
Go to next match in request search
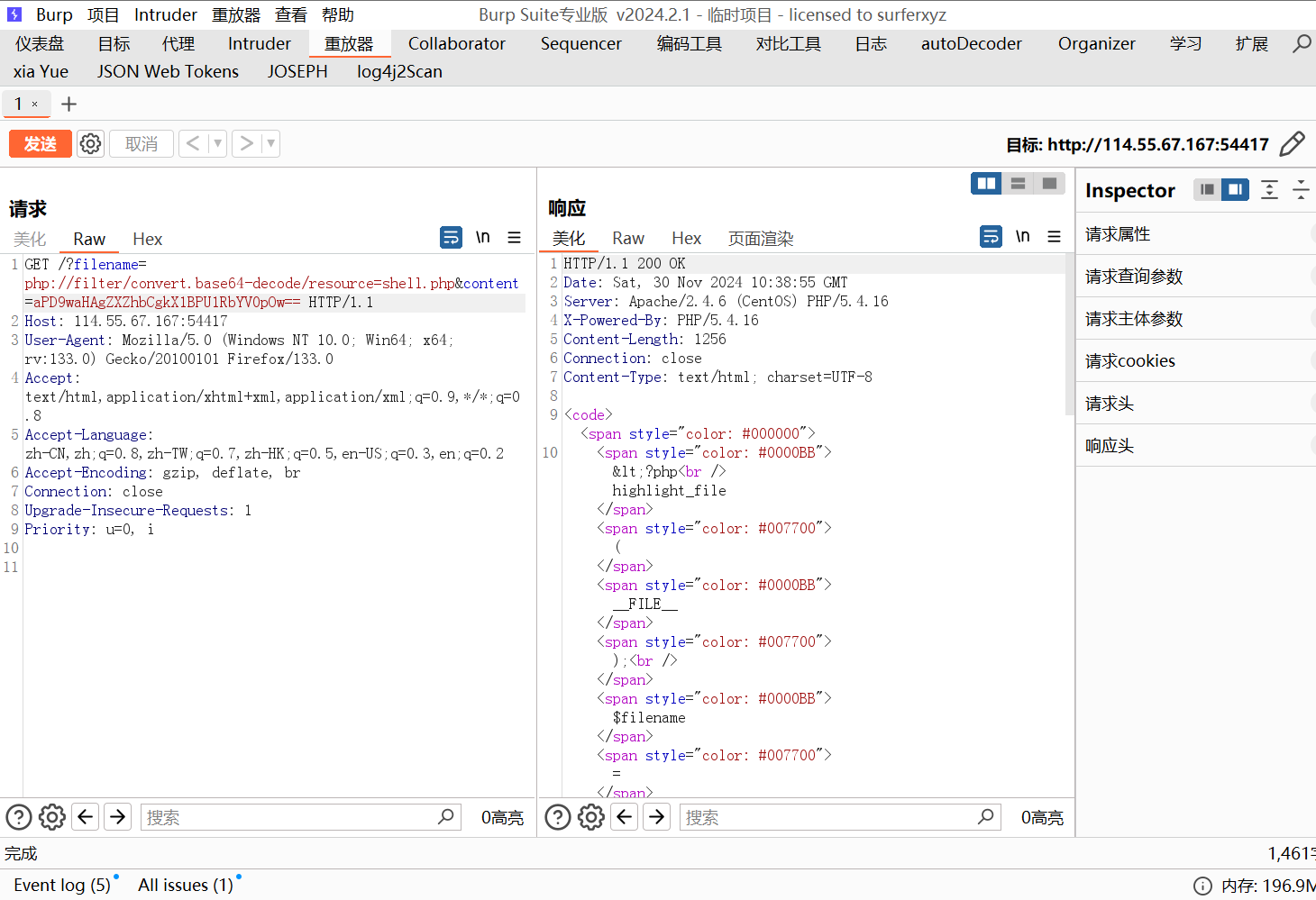click(118, 817)
